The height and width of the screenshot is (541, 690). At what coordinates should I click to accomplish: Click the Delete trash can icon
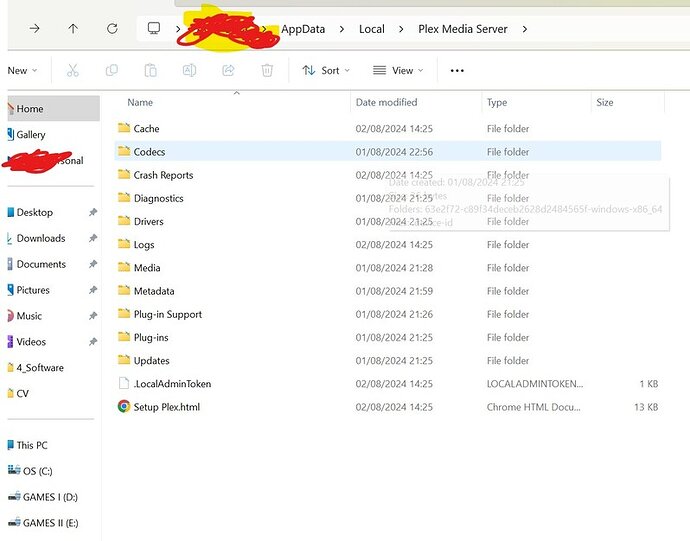pos(267,70)
